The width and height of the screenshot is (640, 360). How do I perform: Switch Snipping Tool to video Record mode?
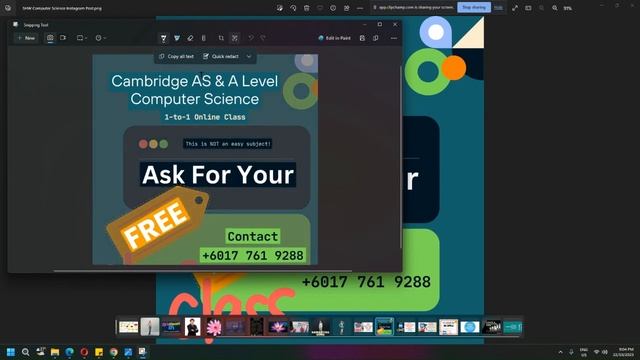click(63, 38)
